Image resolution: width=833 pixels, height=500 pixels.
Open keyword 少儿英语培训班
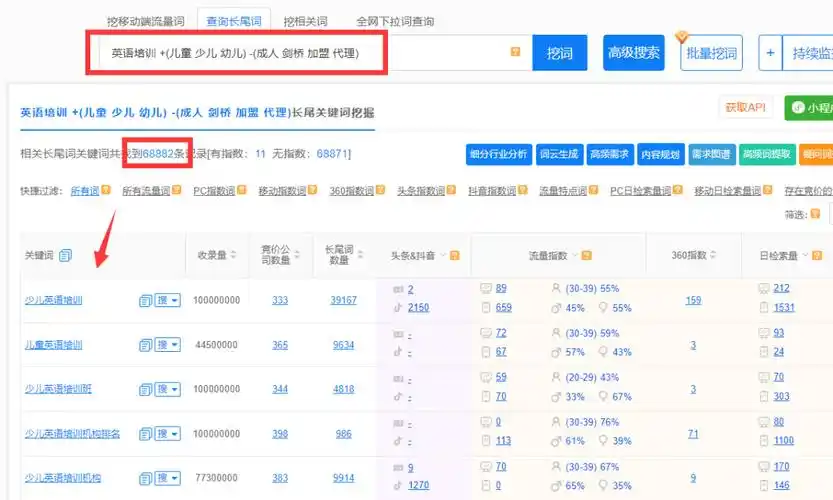click(x=58, y=389)
